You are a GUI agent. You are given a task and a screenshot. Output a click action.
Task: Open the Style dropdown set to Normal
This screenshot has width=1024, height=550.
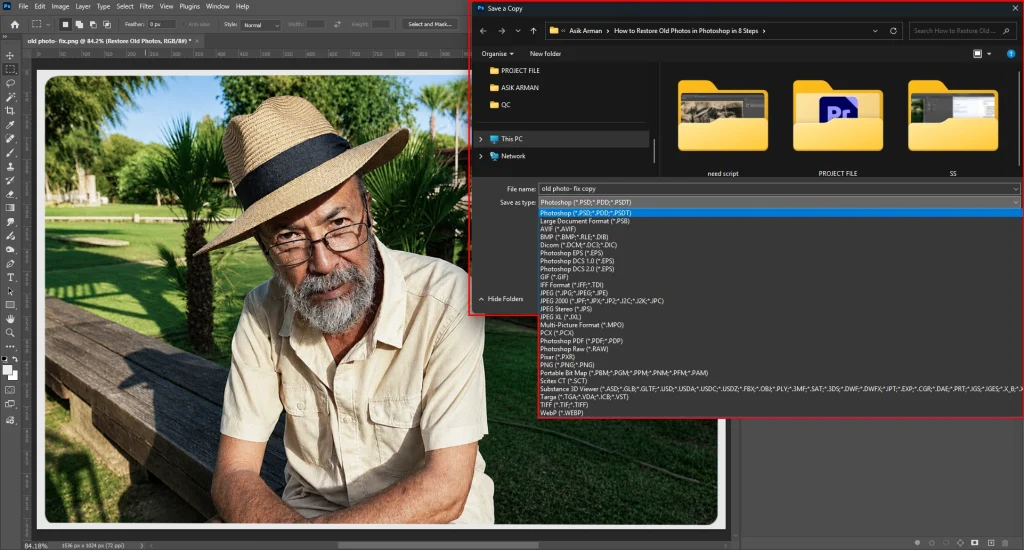click(261, 25)
